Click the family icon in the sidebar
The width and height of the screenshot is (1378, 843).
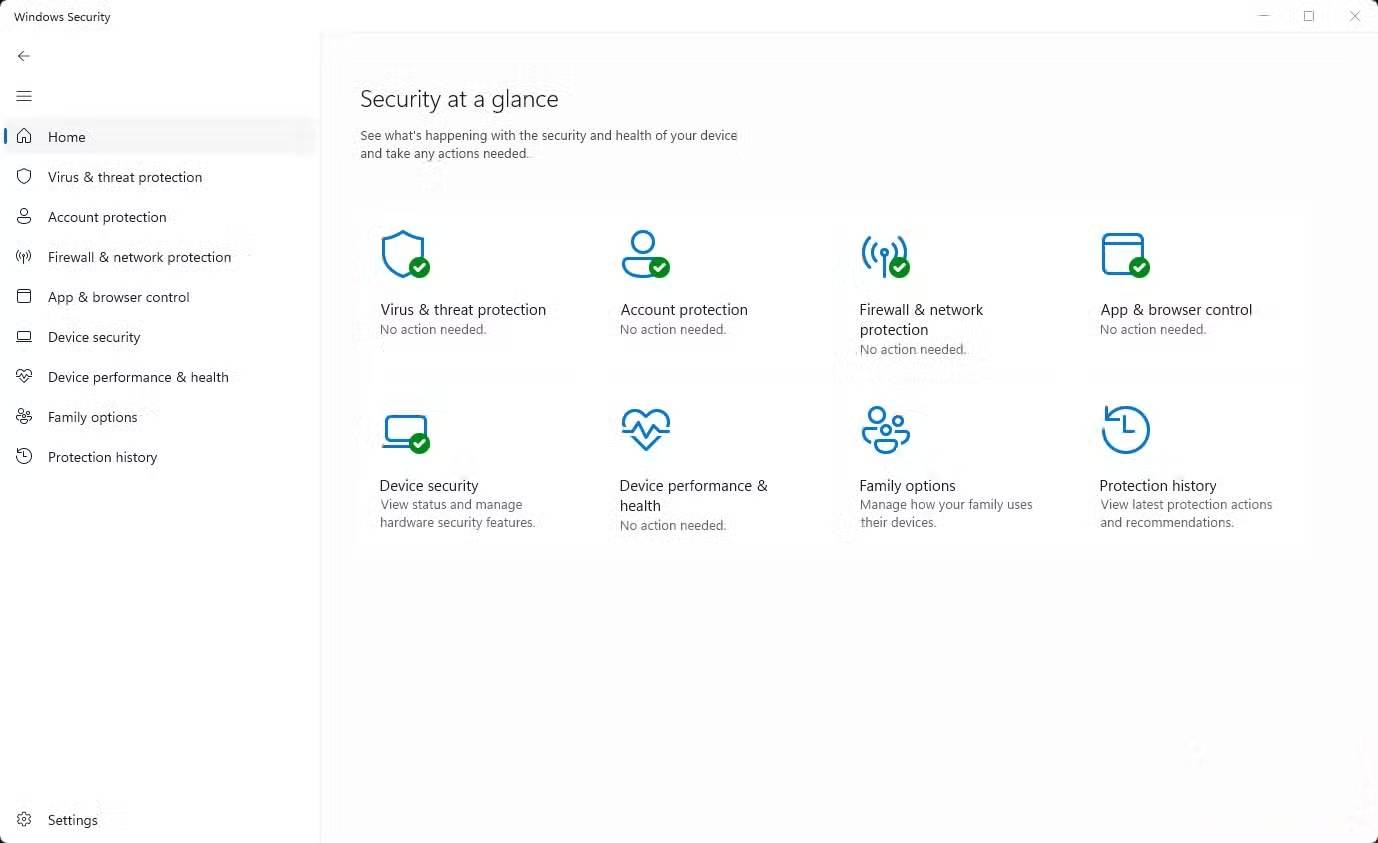pyautogui.click(x=24, y=416)
